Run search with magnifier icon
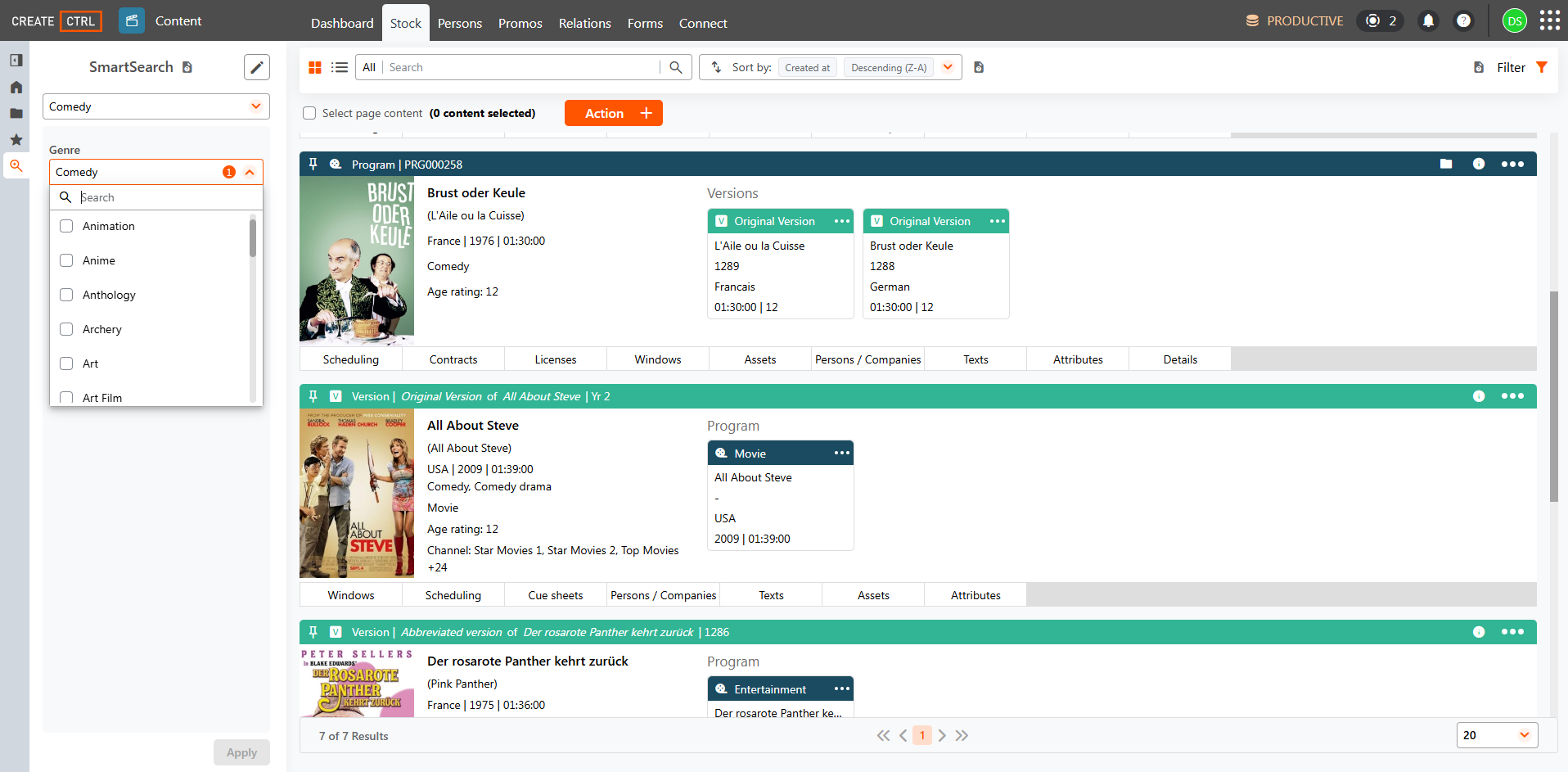 click(676, 67)
